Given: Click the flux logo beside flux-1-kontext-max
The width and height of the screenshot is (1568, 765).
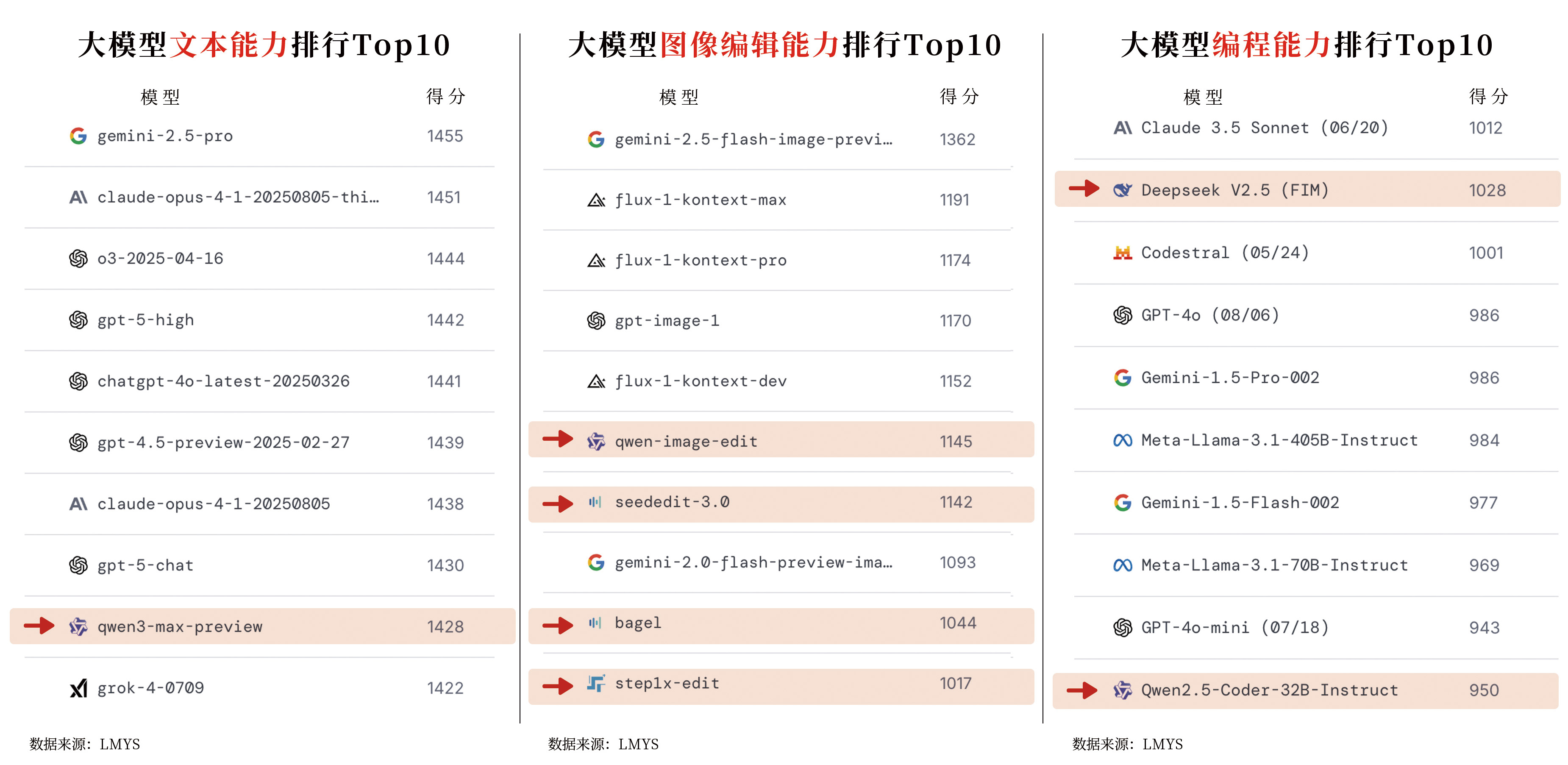Looking at the screenshot, I should click(596, 200).
